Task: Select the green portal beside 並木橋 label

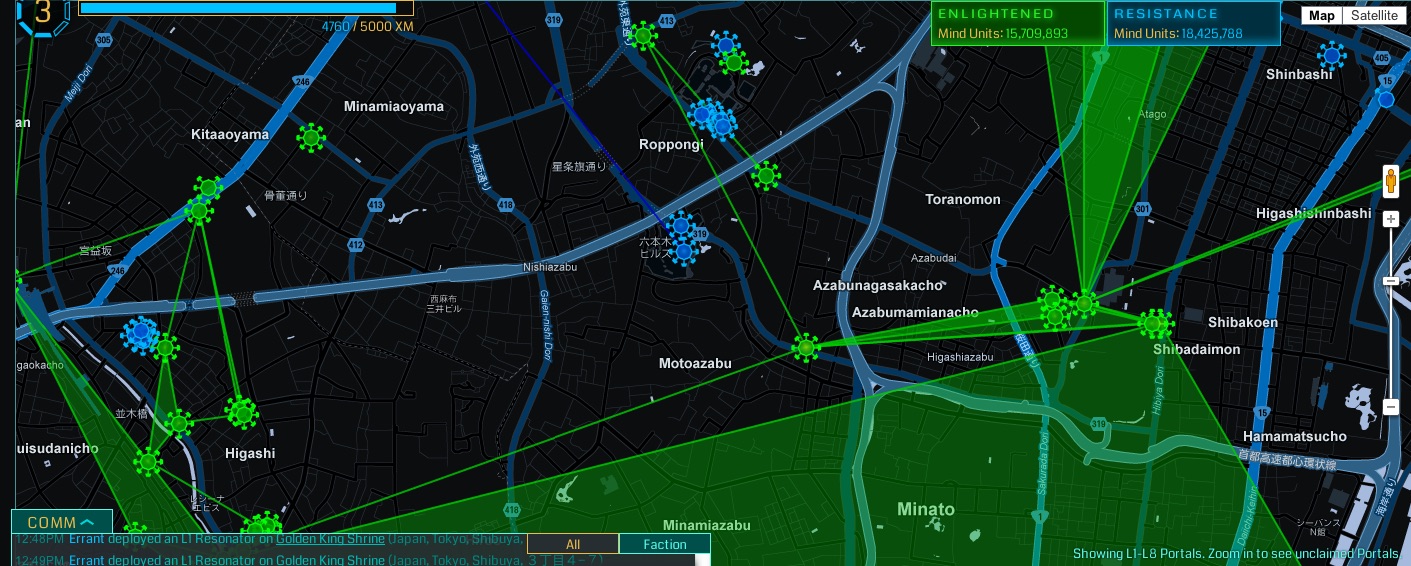Action: point(179,423)
